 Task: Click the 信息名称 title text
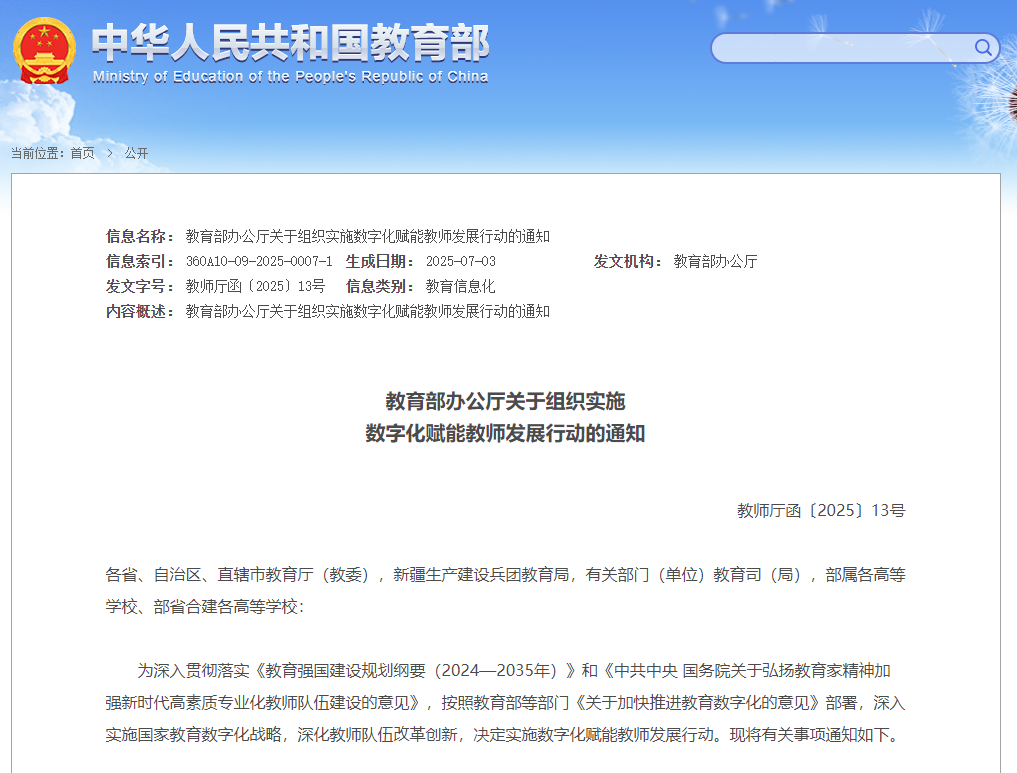click(368, 236)
